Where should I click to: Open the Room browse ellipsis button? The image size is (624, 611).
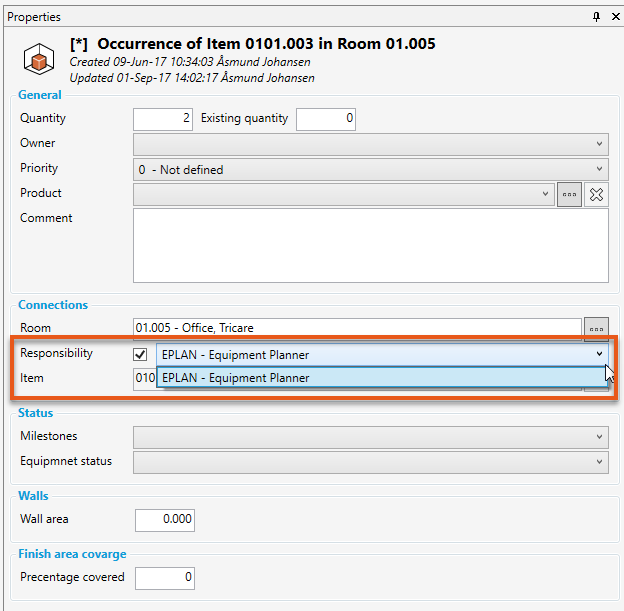596,328
